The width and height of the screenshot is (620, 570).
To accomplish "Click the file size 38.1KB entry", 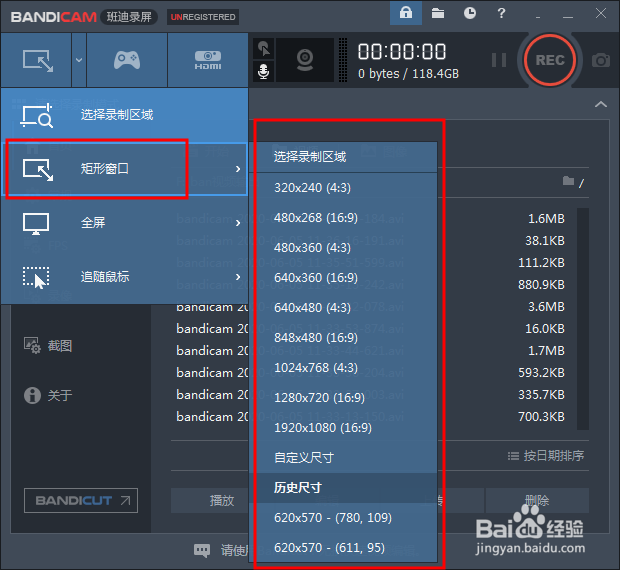I will [x=545, y=241].
